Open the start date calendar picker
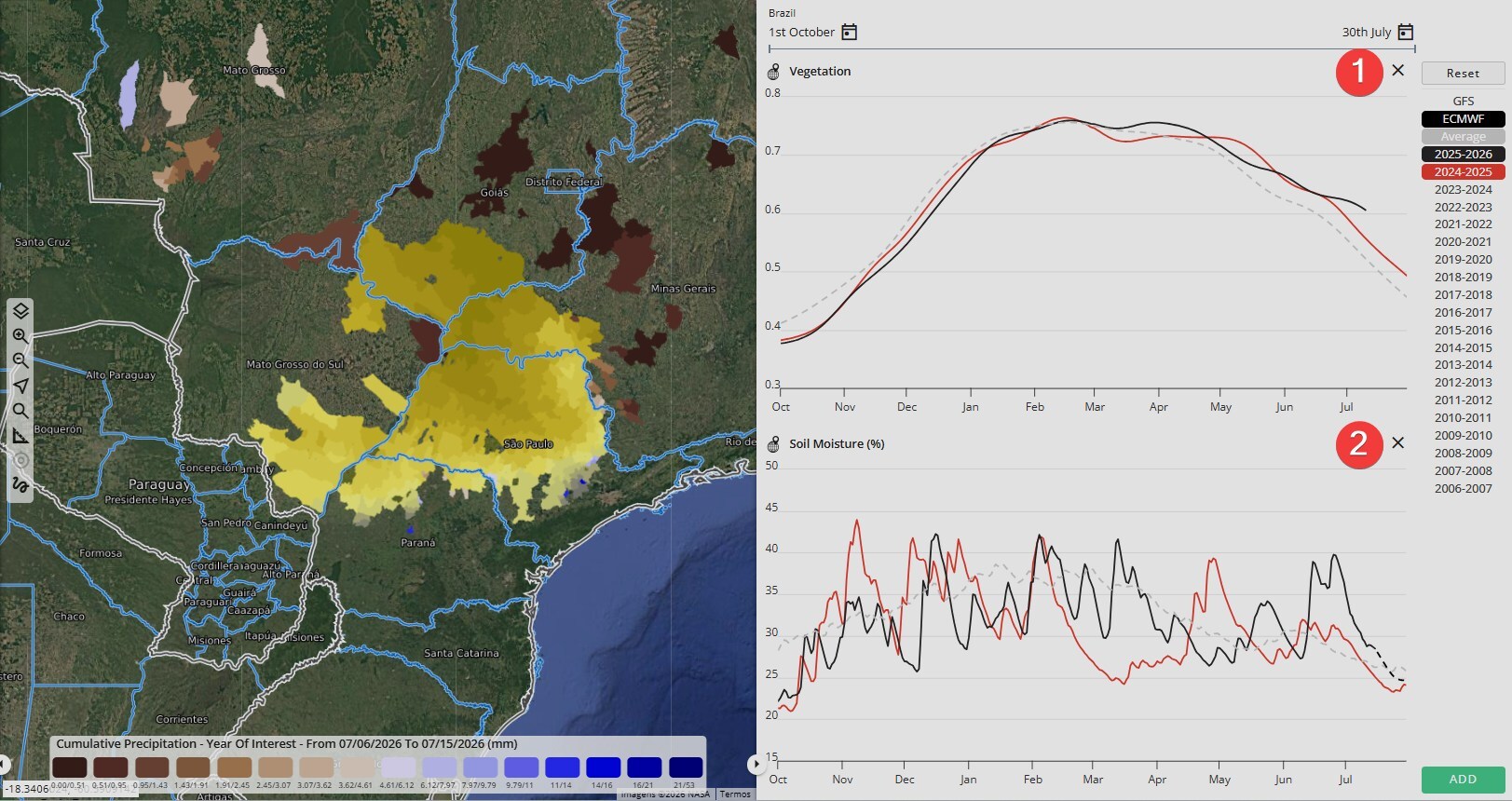 point(849,33)
